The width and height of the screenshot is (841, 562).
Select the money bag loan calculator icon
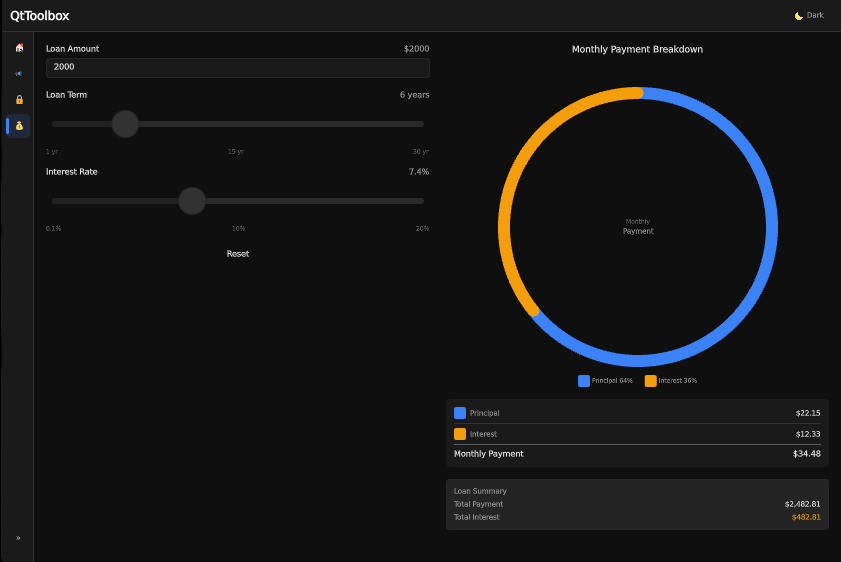point(18,126)
